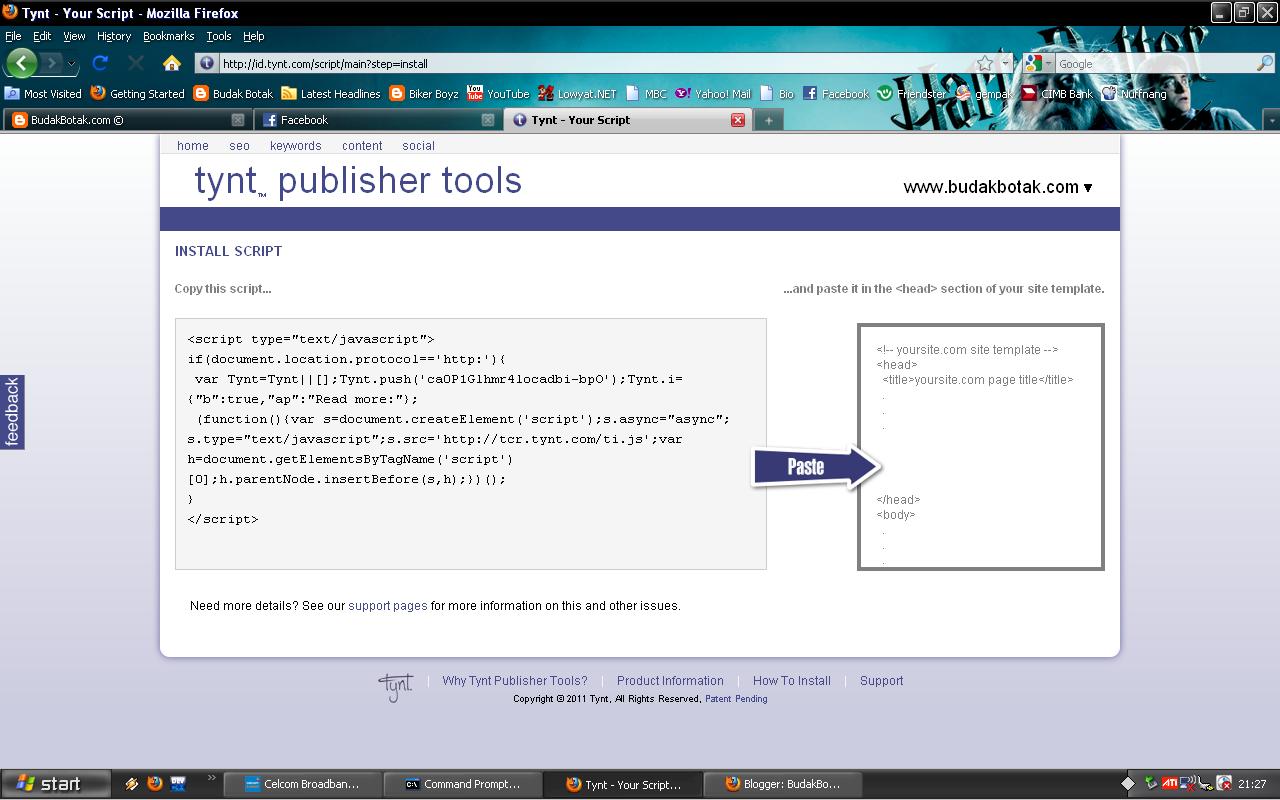This screenshot has width=1280, height=800.
Task: Click the site identity icon in address bar
Action: click(x=207, y=63)
